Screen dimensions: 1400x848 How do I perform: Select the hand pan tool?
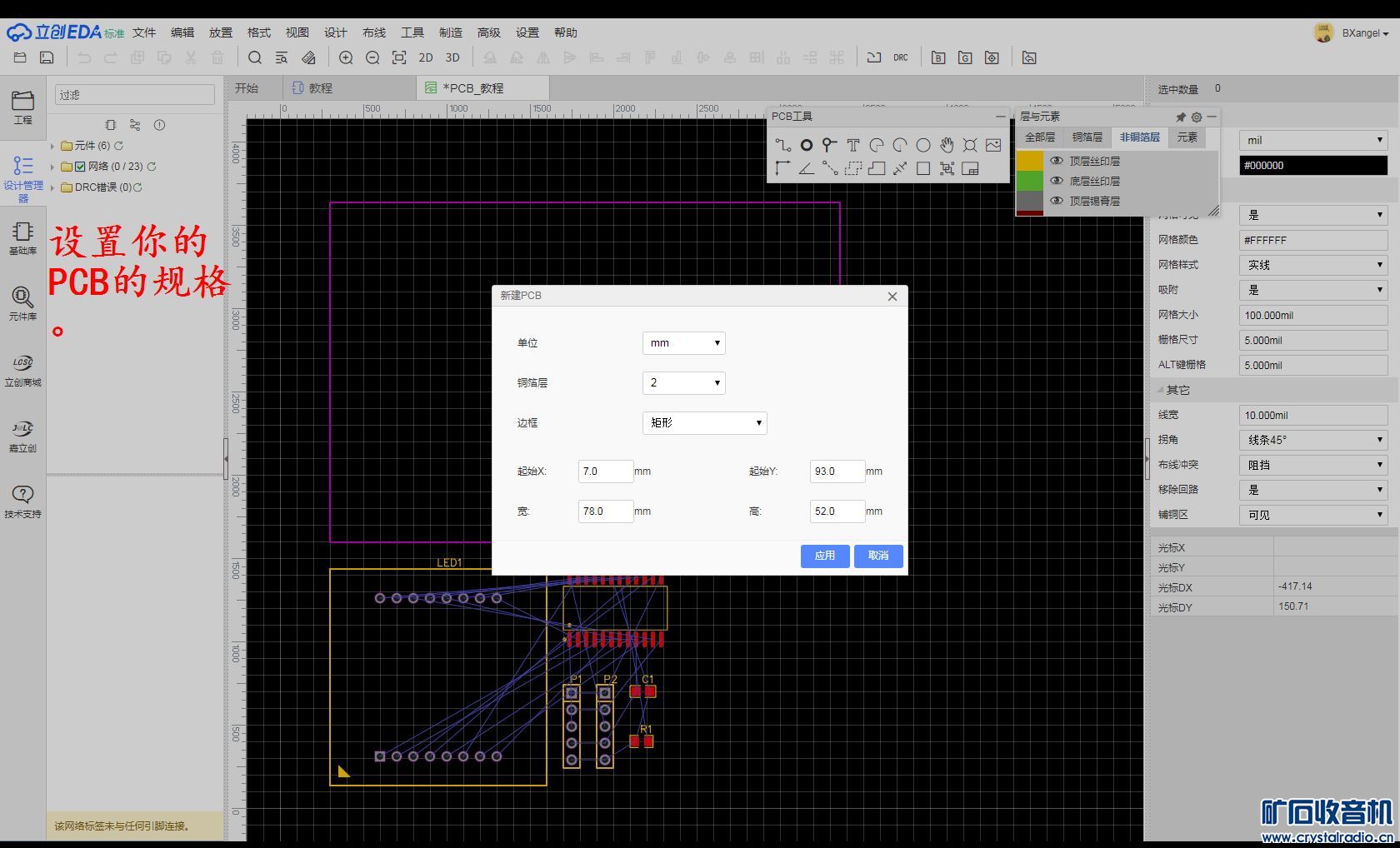click(x=947, y=145)
